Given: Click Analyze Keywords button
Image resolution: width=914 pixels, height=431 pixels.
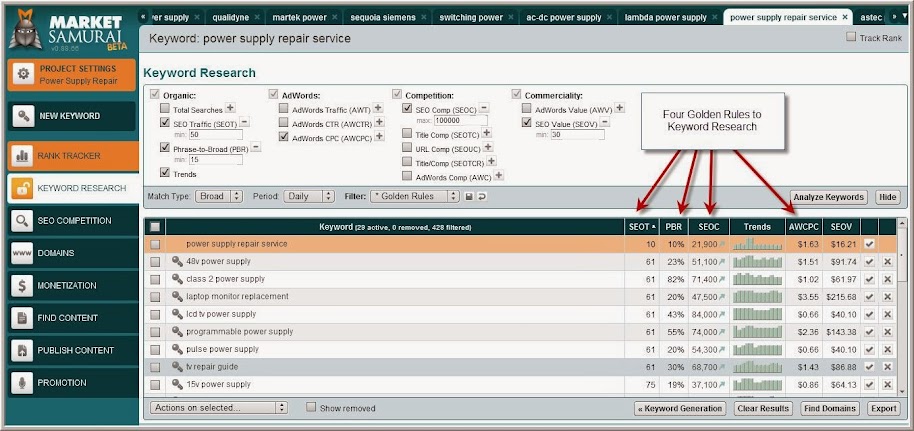Looking at the screenshot, I should click(x=829, y=197).
